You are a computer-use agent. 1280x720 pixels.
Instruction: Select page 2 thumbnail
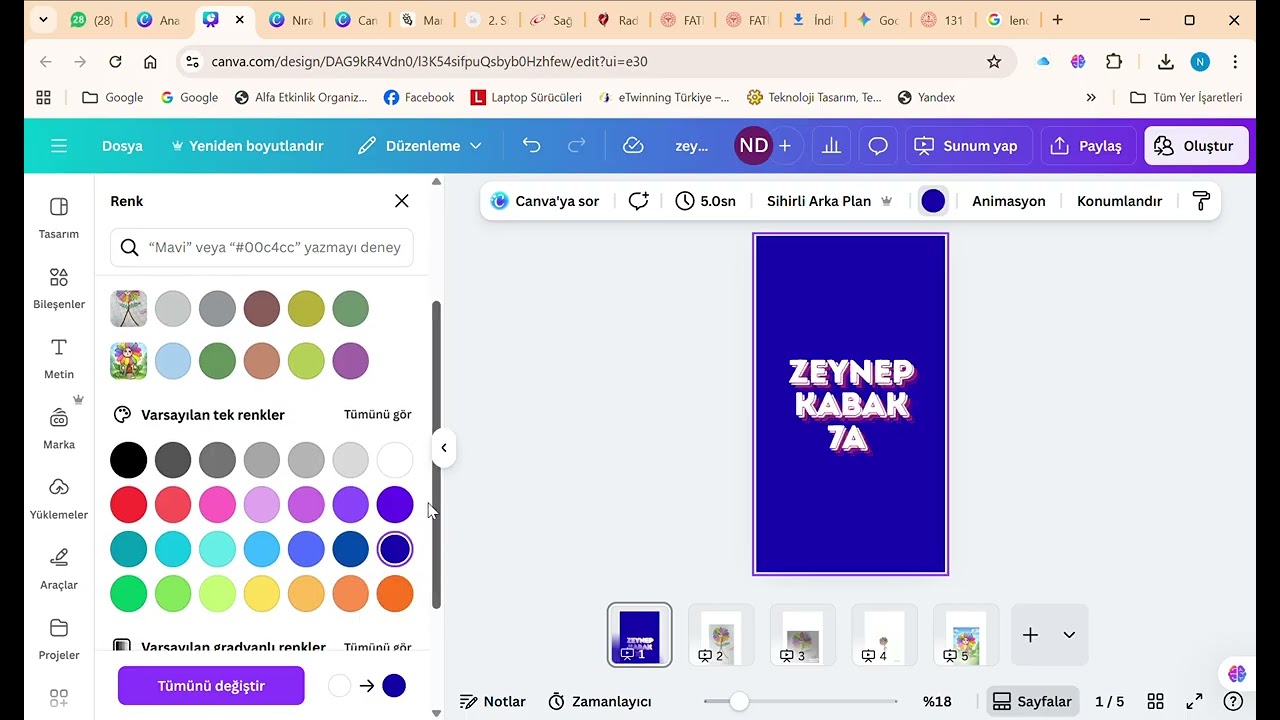pos(721,635)
